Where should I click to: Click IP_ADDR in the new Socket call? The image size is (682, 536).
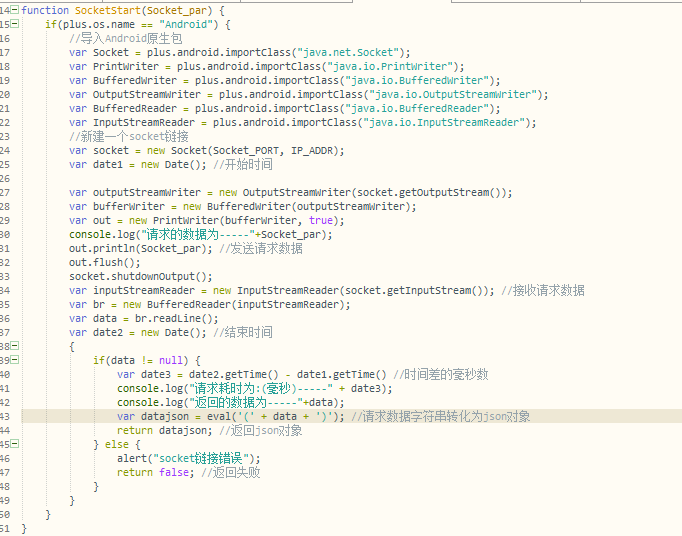312,151
